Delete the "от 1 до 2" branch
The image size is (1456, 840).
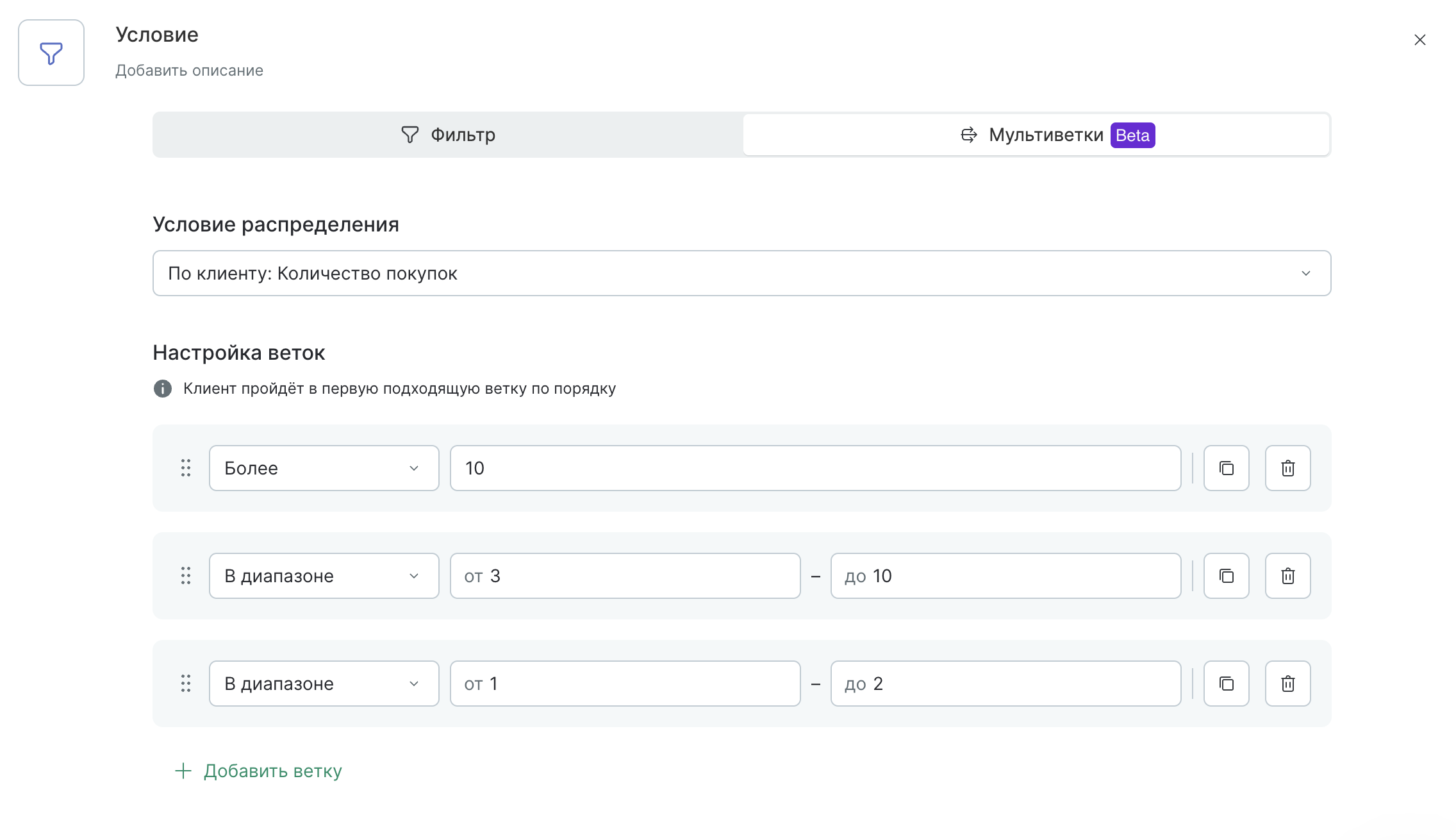click(x=1287, y=684)
